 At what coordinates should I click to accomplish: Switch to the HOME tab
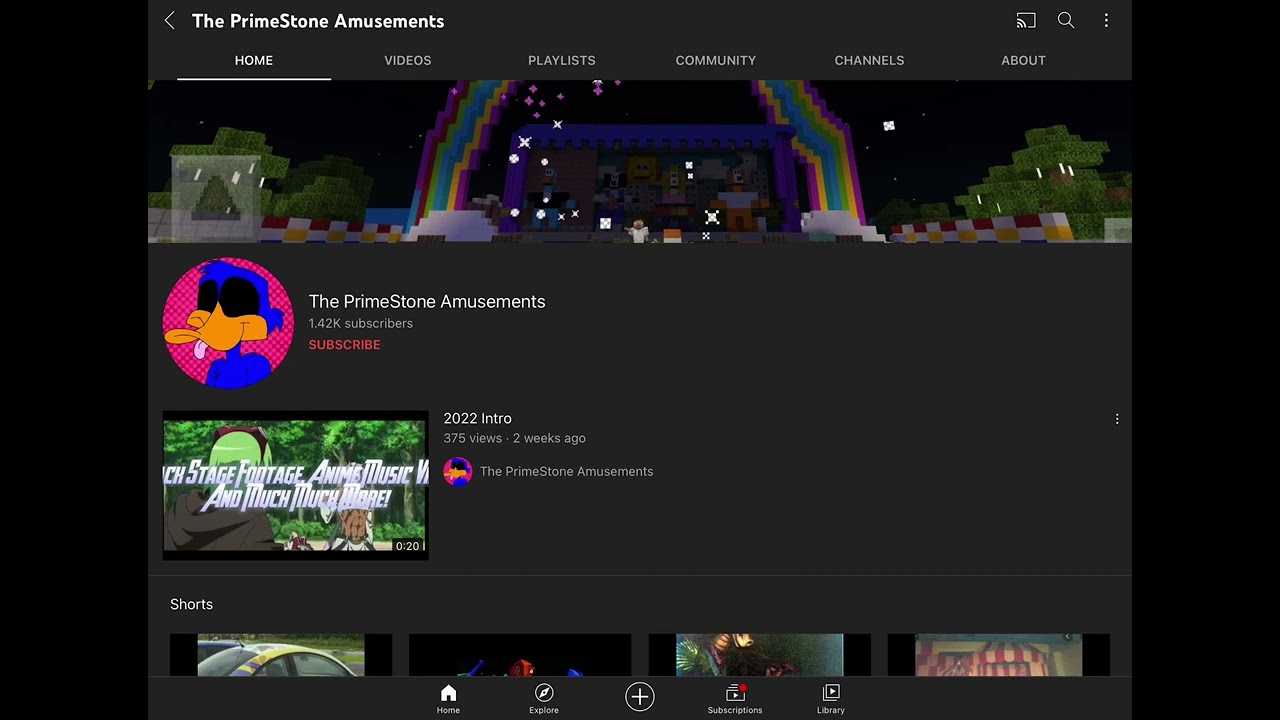point(254,60)
